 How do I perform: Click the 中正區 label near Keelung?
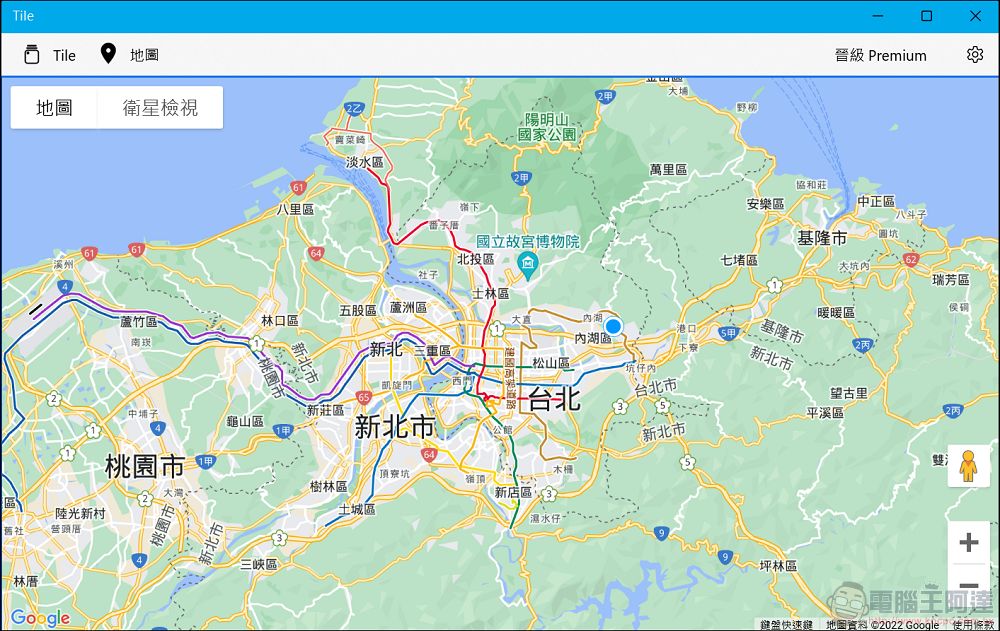876,202
